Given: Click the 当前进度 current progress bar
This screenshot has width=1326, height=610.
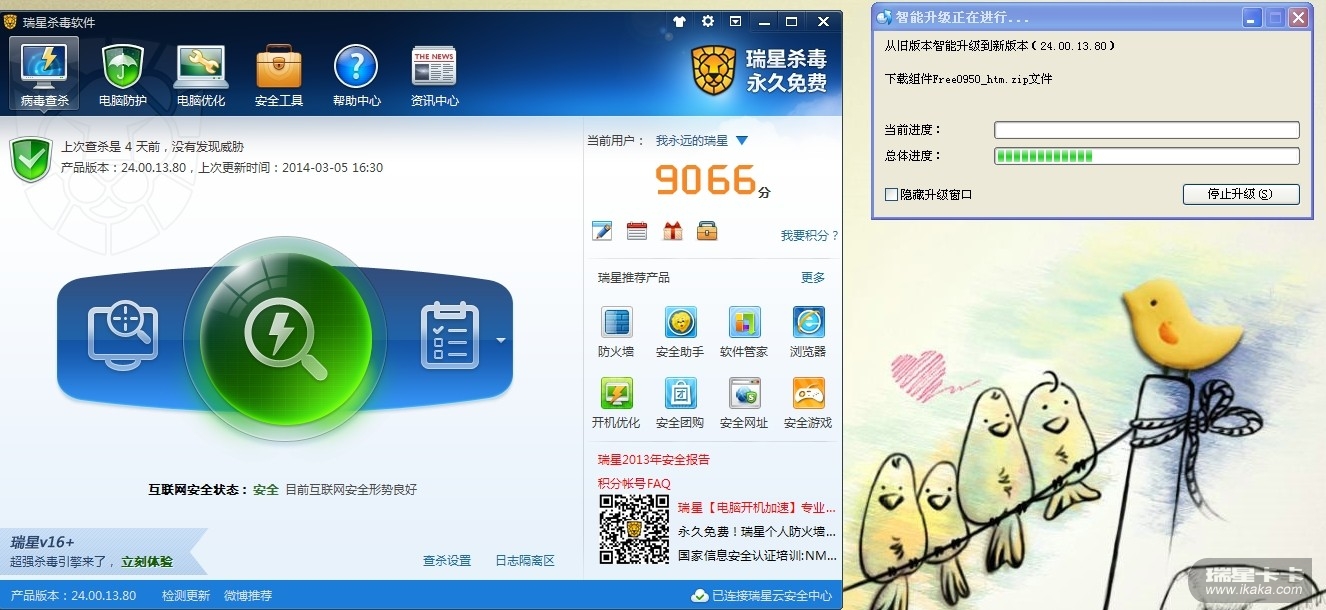Looking at the screenshot, I should point(1147,130).
